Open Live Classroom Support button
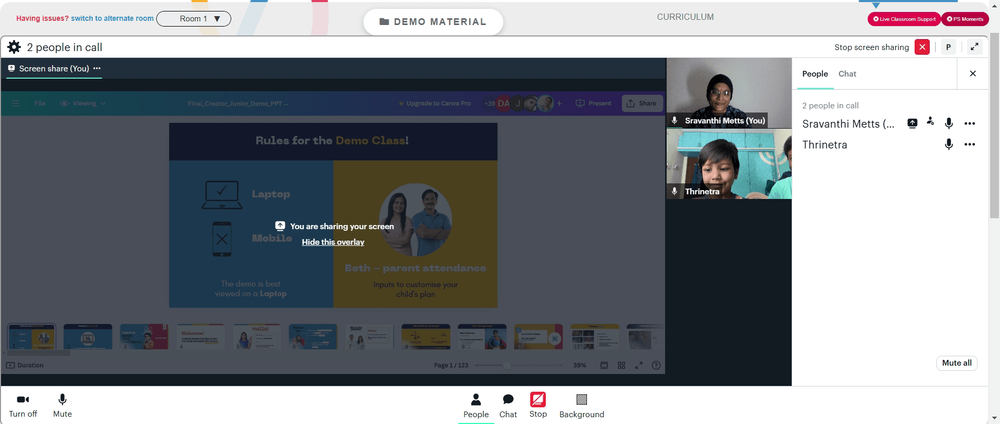 [x=904, y=19]
